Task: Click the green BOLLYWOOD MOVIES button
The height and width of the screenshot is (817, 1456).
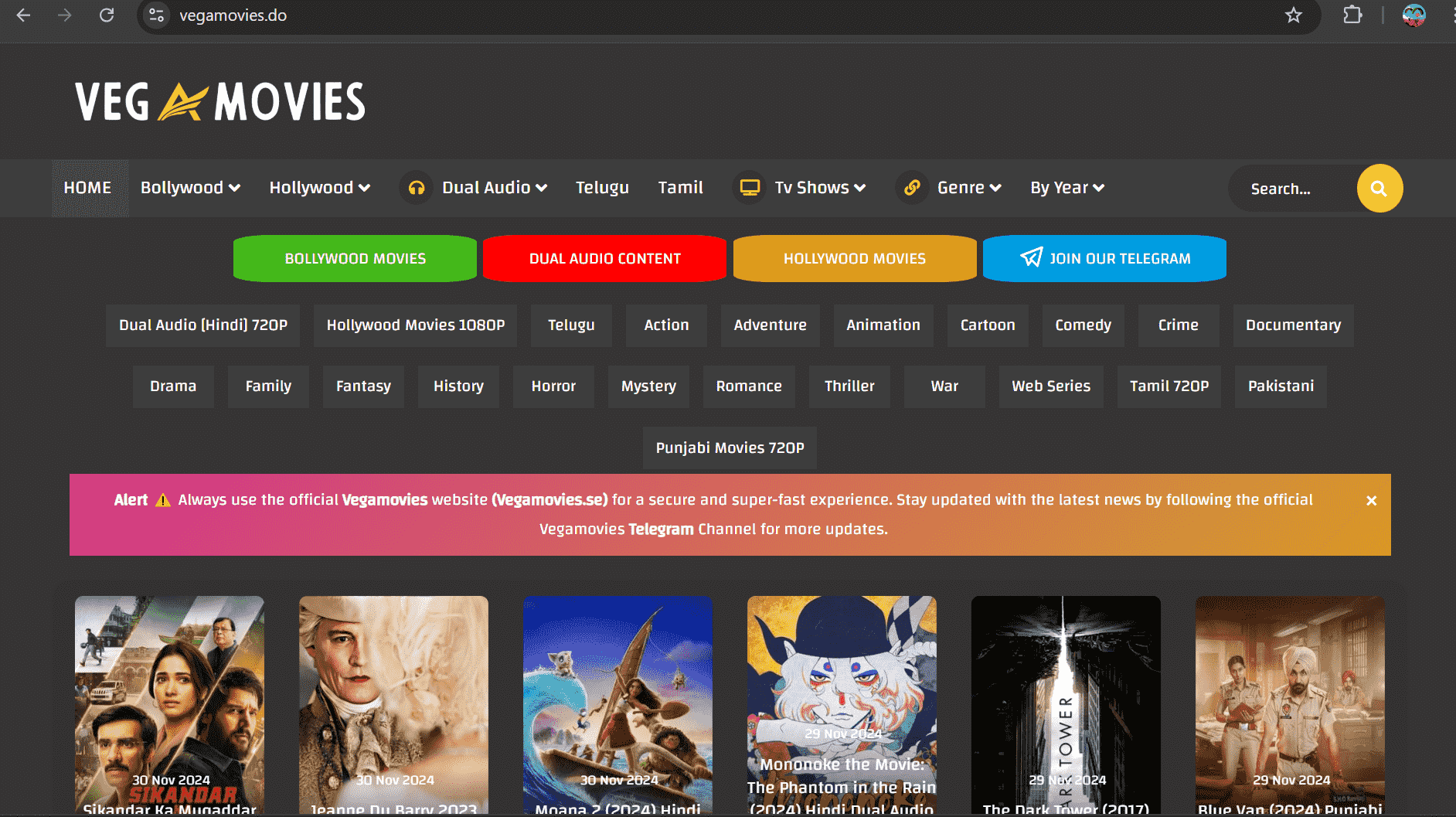Action: (355, 259)
